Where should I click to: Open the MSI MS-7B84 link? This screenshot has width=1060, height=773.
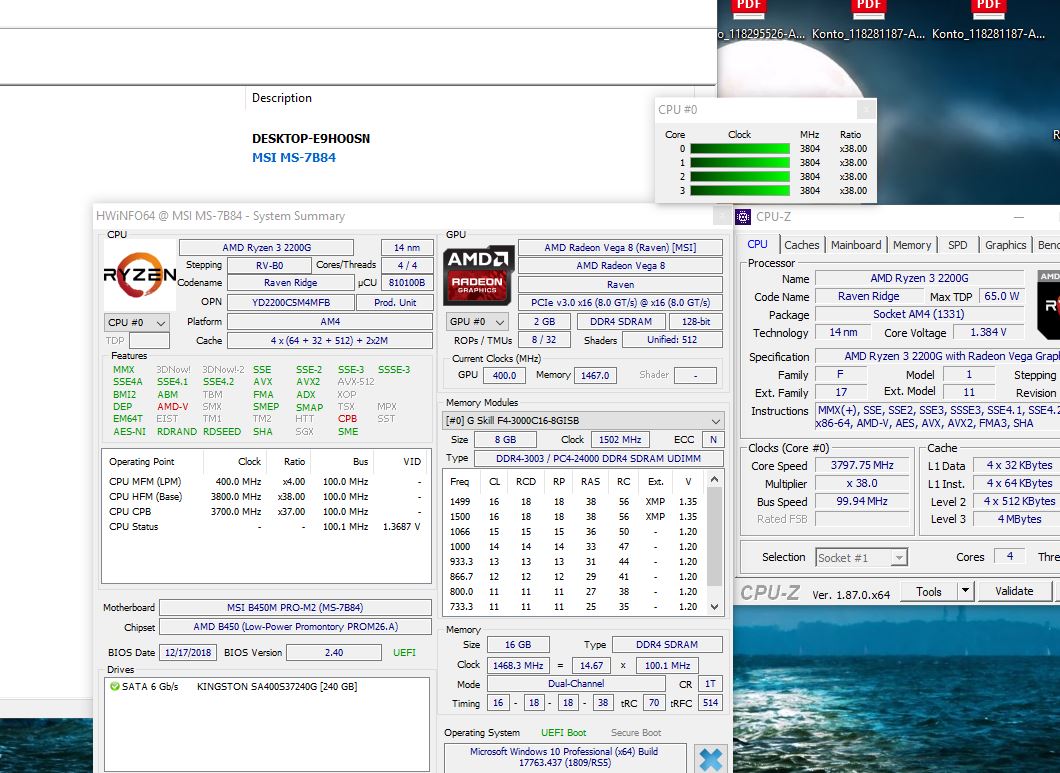click(x=293, y=158)
